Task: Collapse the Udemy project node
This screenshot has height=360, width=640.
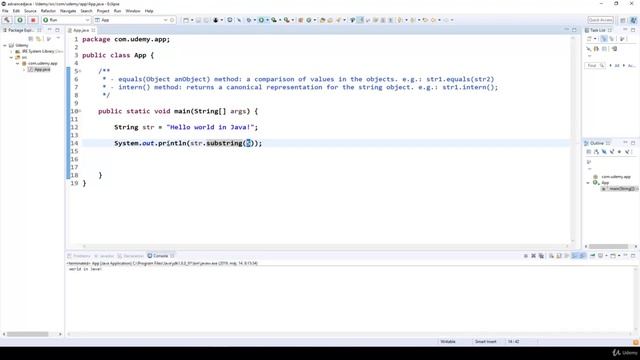Action: (x=5, y=45)
